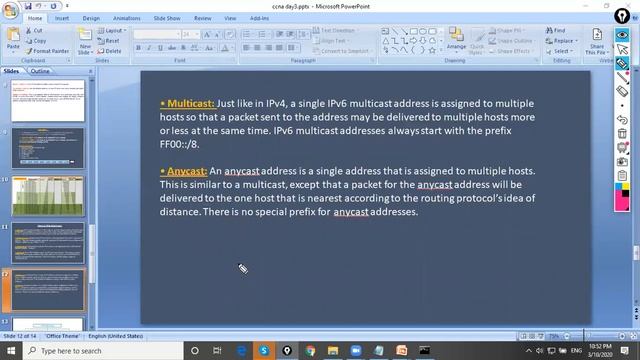The width and height of the screenshot is (640, 360).
Task: Switch to the Outline pane tab
Action: 40,71
